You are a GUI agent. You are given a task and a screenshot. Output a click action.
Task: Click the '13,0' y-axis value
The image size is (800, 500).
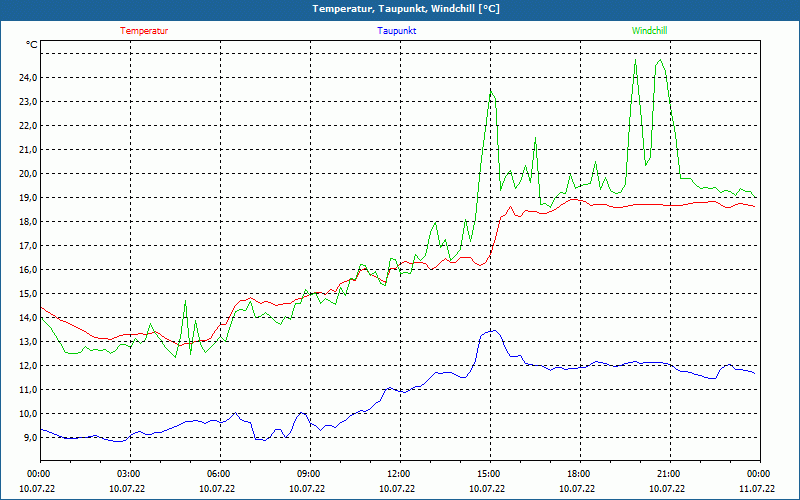[28, 341]
